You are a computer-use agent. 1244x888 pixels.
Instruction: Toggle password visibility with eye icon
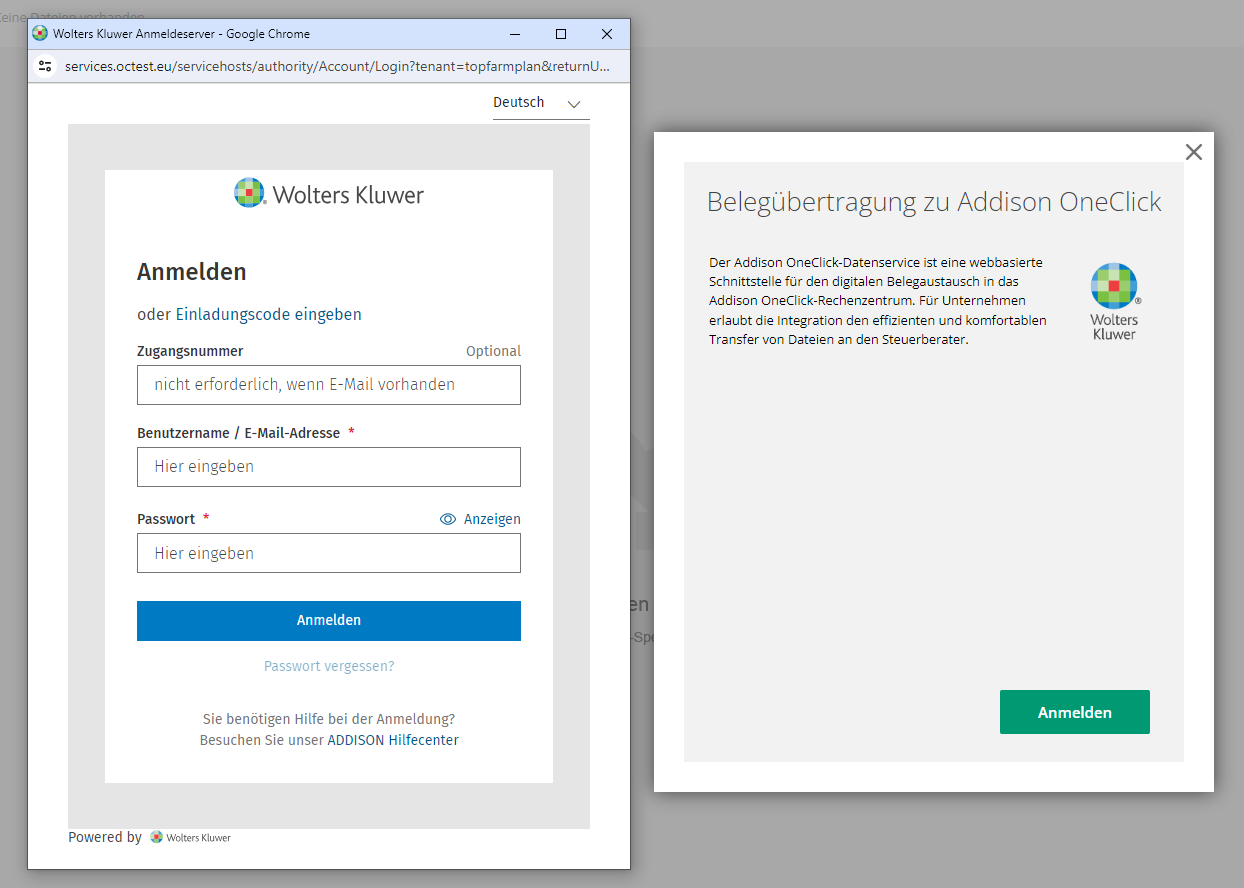click(448, 519)
